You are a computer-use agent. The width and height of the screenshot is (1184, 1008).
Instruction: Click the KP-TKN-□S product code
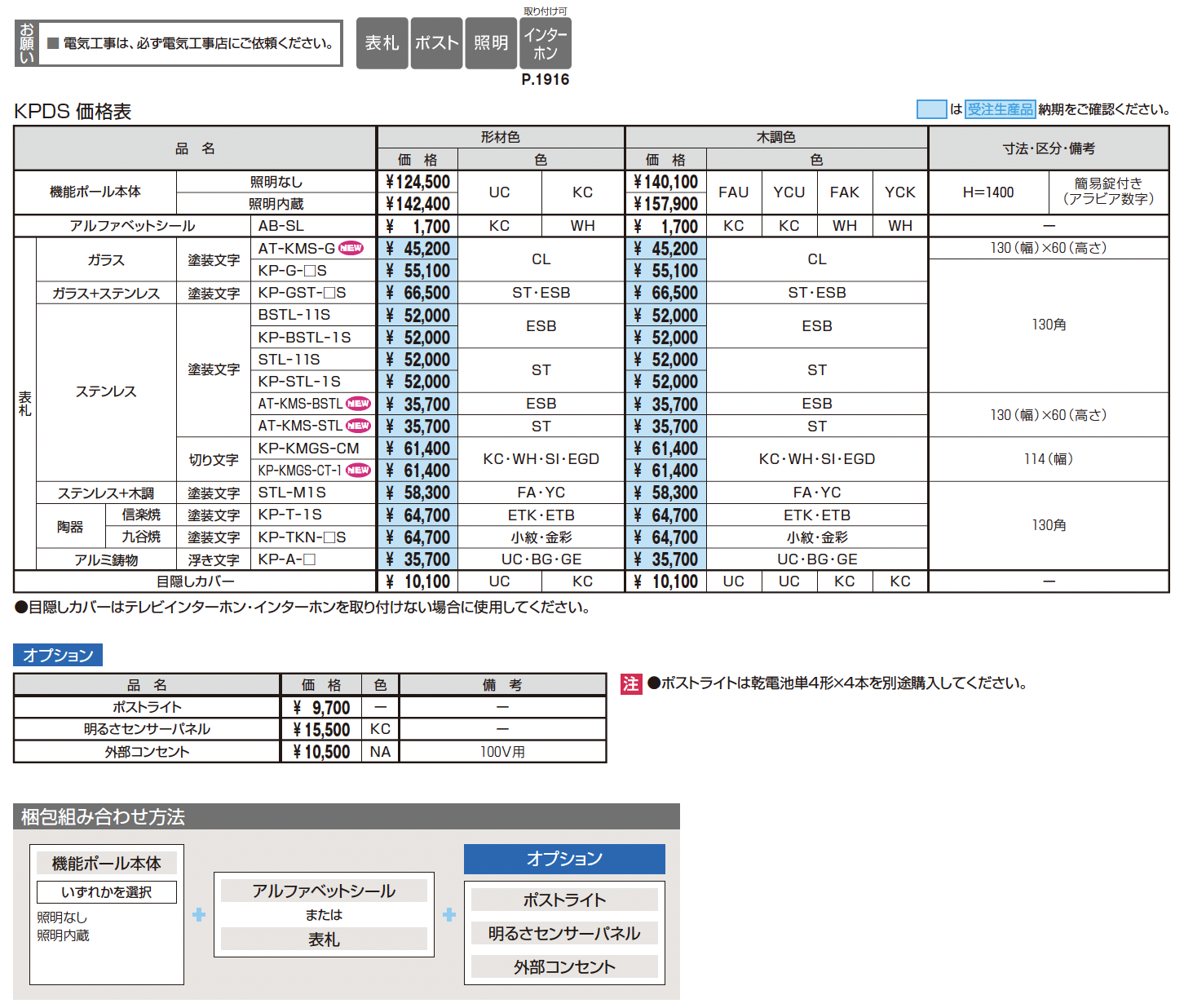point(303,537)
